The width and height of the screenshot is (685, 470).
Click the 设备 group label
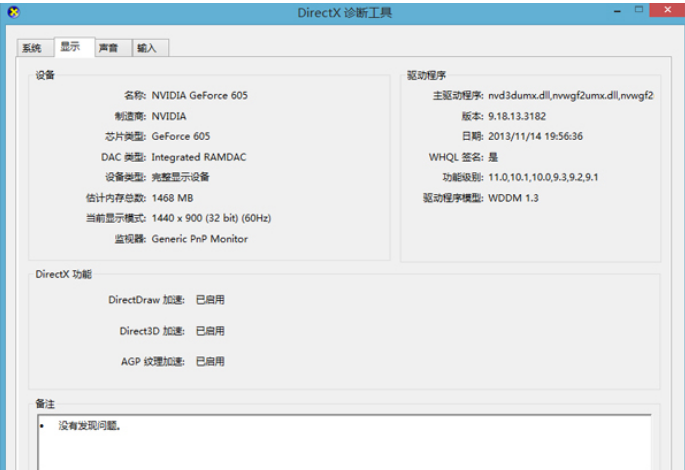point(45,75)
